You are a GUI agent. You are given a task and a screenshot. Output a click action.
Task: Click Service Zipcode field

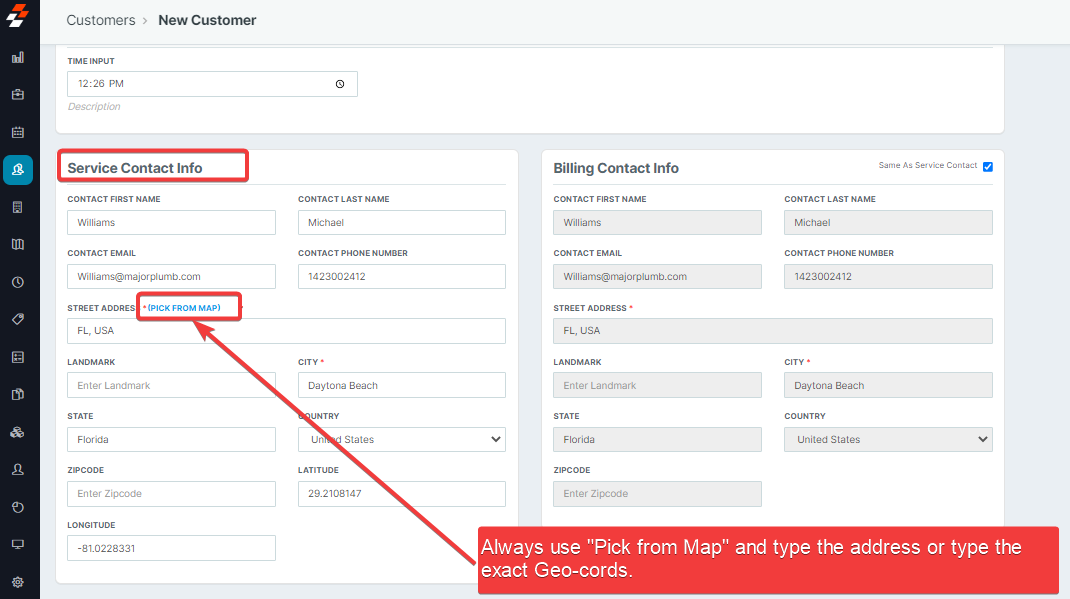click(171, 494)
